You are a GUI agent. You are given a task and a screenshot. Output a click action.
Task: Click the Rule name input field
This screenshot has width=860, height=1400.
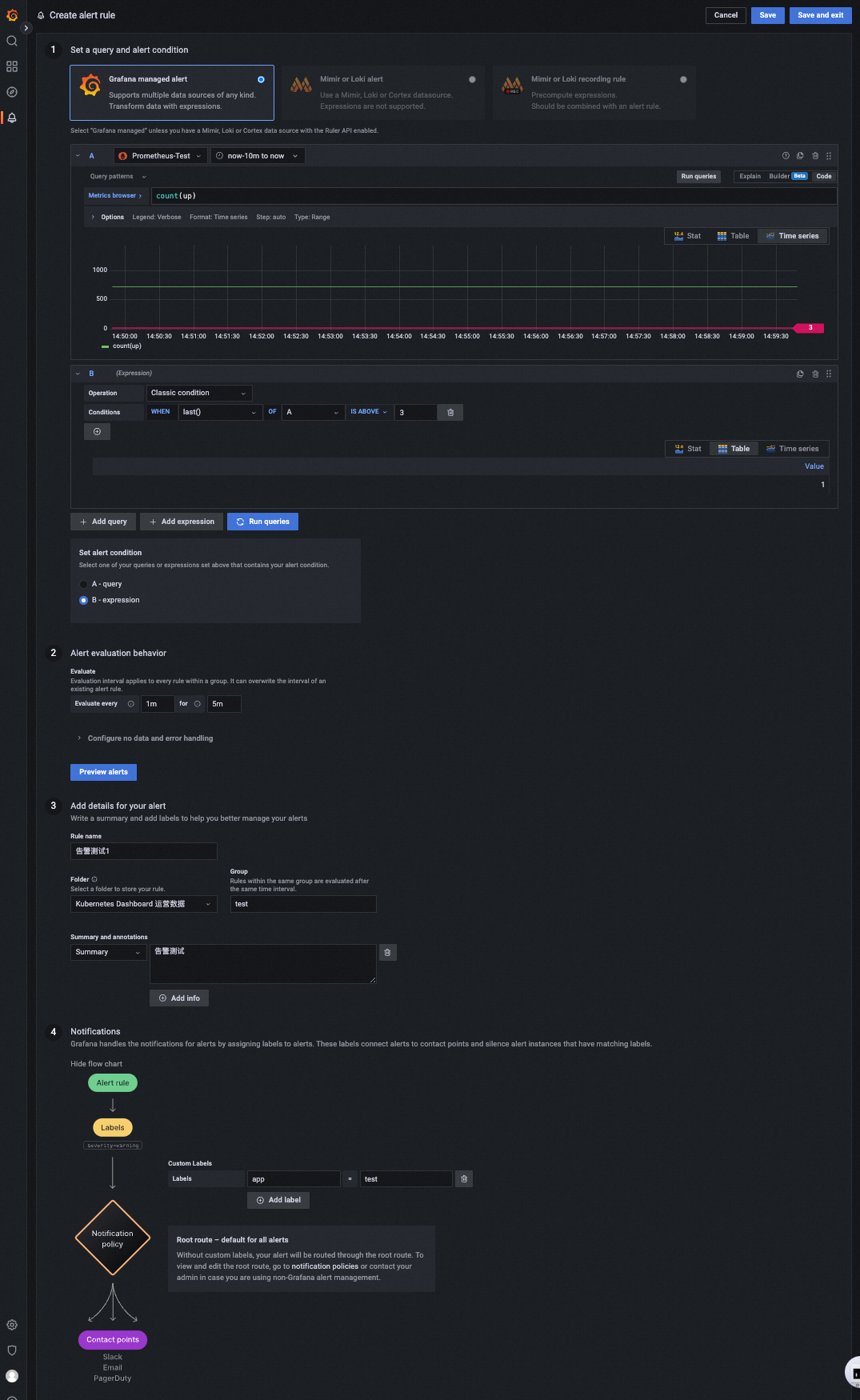pyautogui.click(x=144, y=852)
